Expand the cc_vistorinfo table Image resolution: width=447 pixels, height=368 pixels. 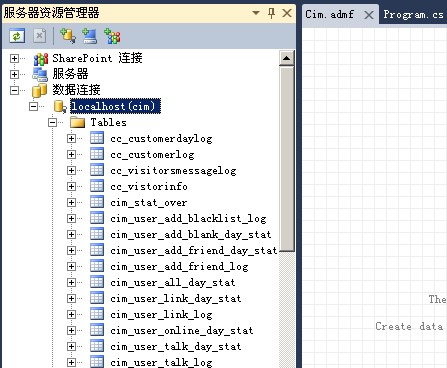[x=71, y=186]
